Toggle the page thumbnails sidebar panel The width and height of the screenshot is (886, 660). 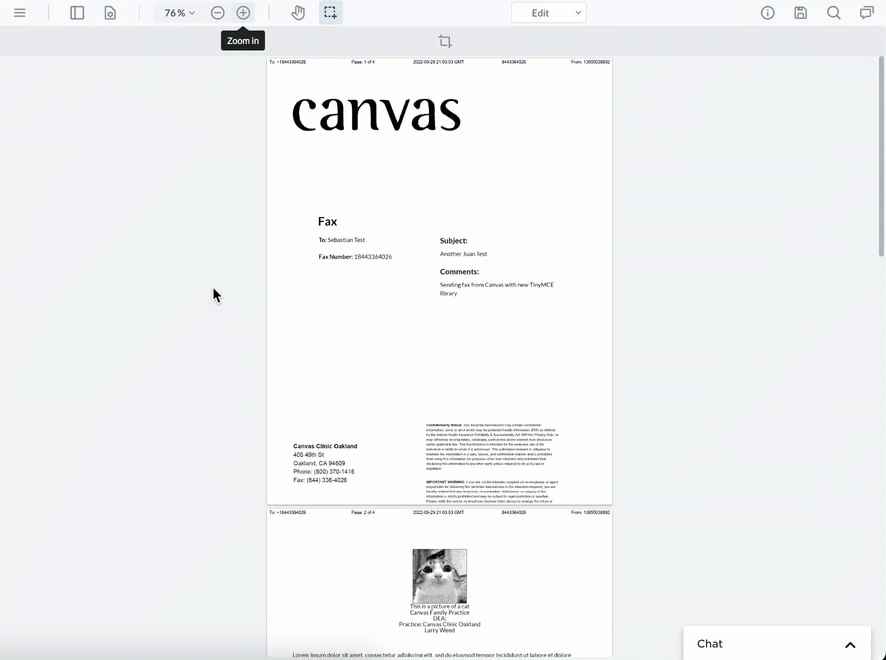click(77, 12)
